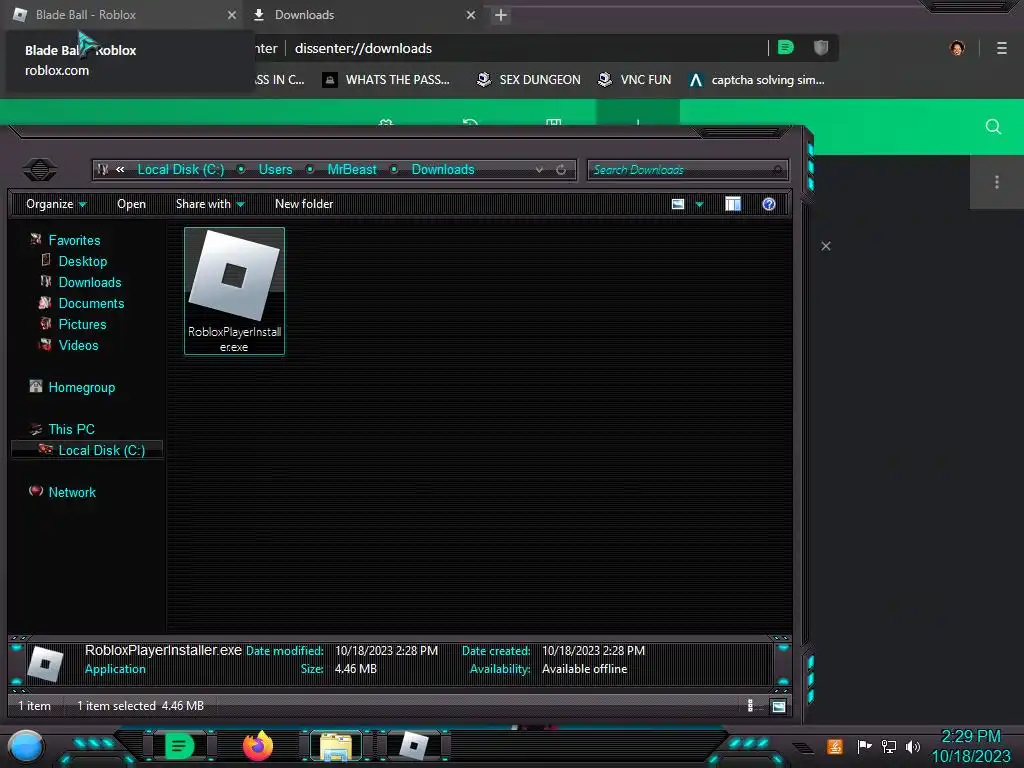The width and height of the screenshot is (1024, 768).
Task: Click the green Dissenter comment icon
Action: click(786, 48)
